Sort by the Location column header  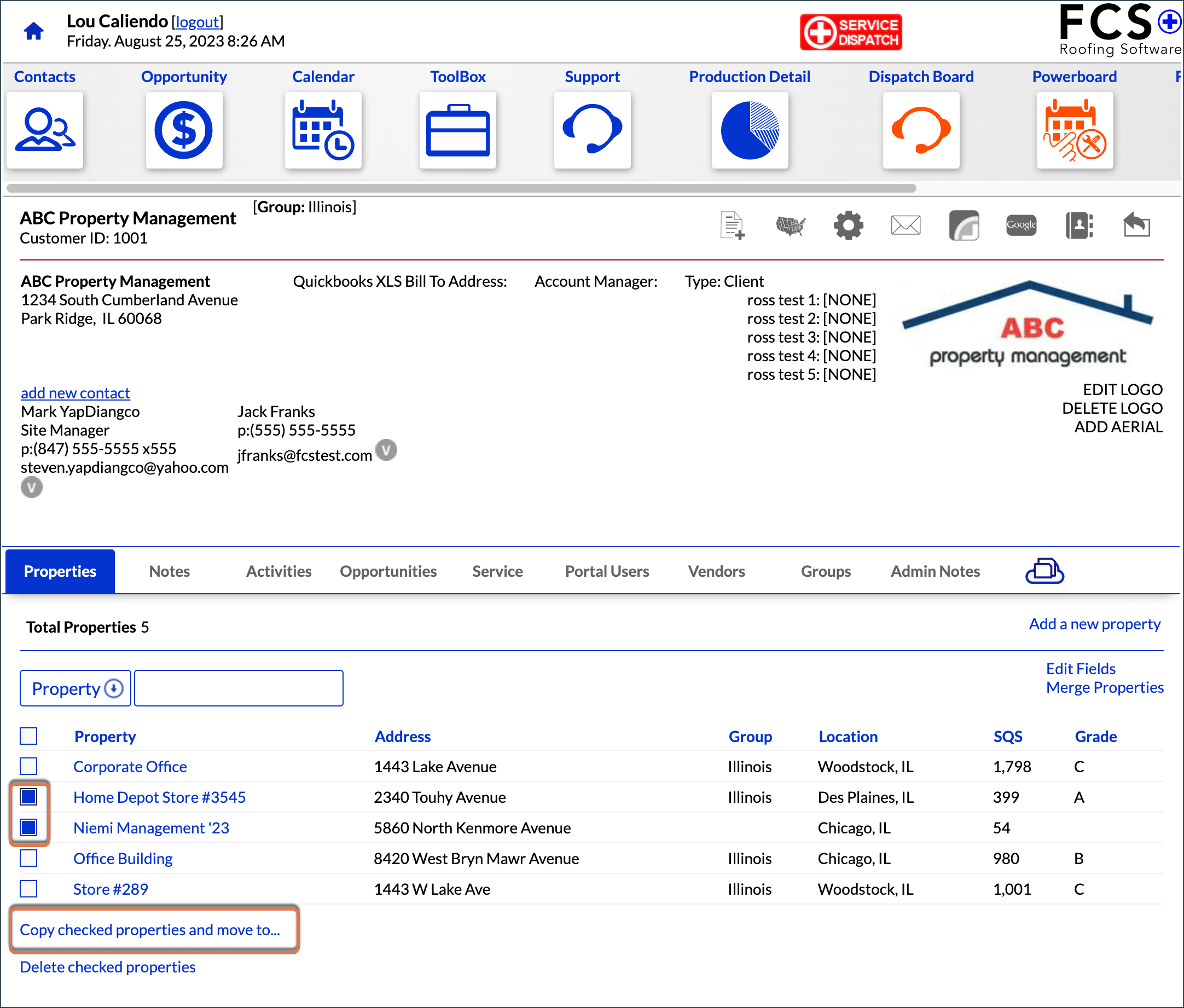[x=848, y=736]
